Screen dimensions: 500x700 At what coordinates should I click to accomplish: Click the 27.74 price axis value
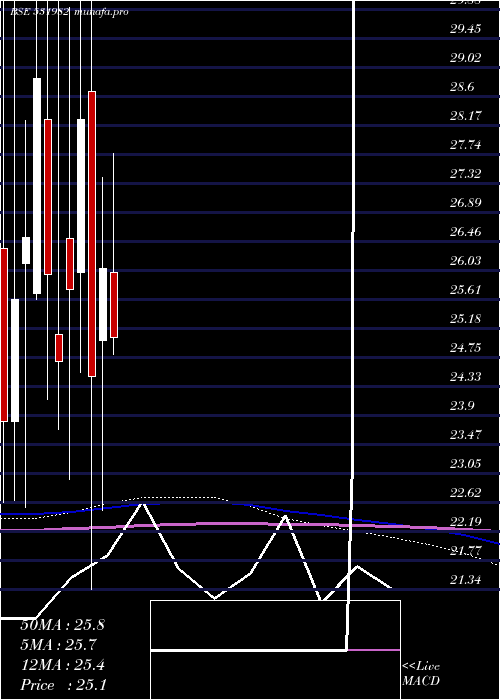coord(466,145)
